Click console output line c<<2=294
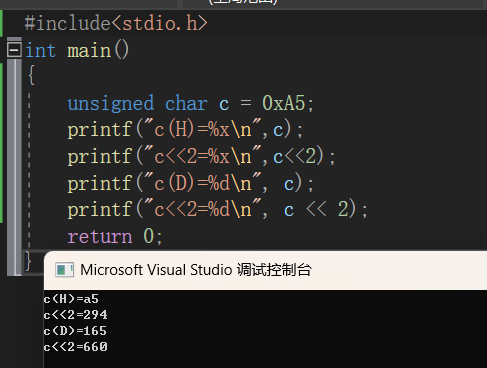 (75, 315)
